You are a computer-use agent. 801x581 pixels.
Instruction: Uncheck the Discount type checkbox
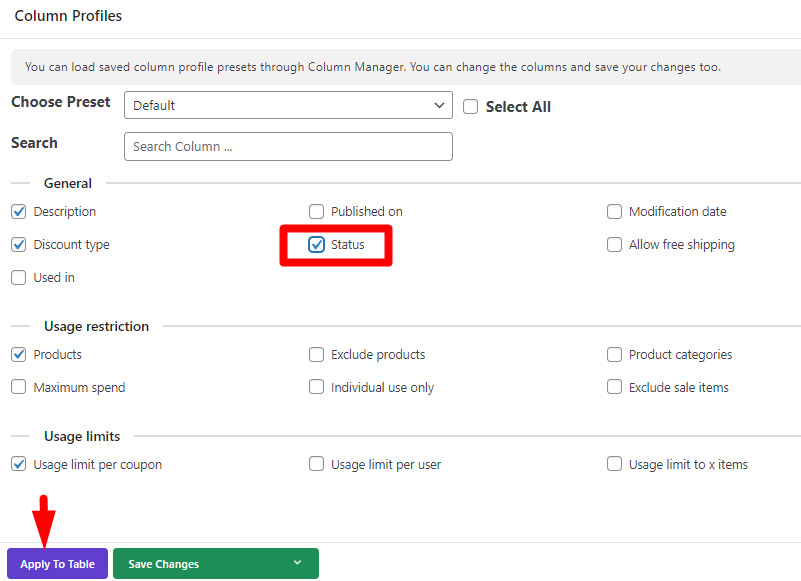click(19, 245)
